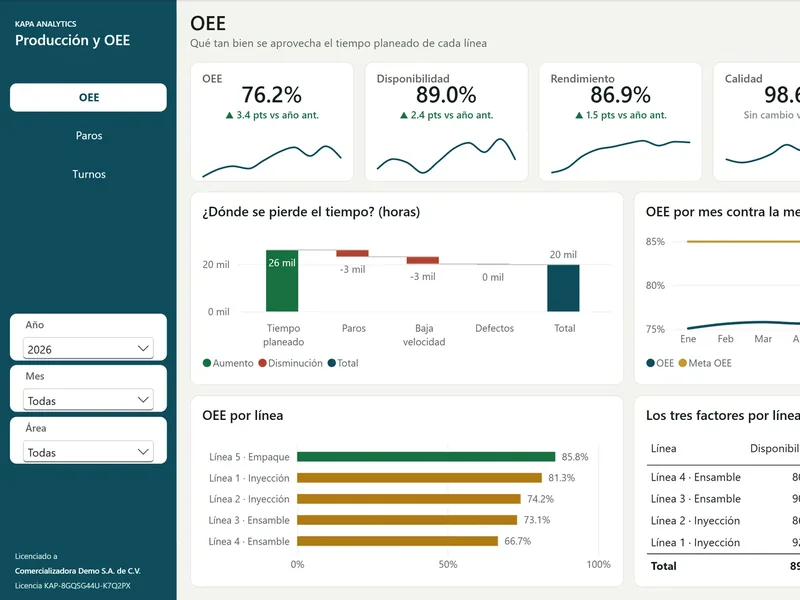Click Comercializadora Demo S.A. de C.V. text
This screenshot has width=800, height=600.
point(78,571)
